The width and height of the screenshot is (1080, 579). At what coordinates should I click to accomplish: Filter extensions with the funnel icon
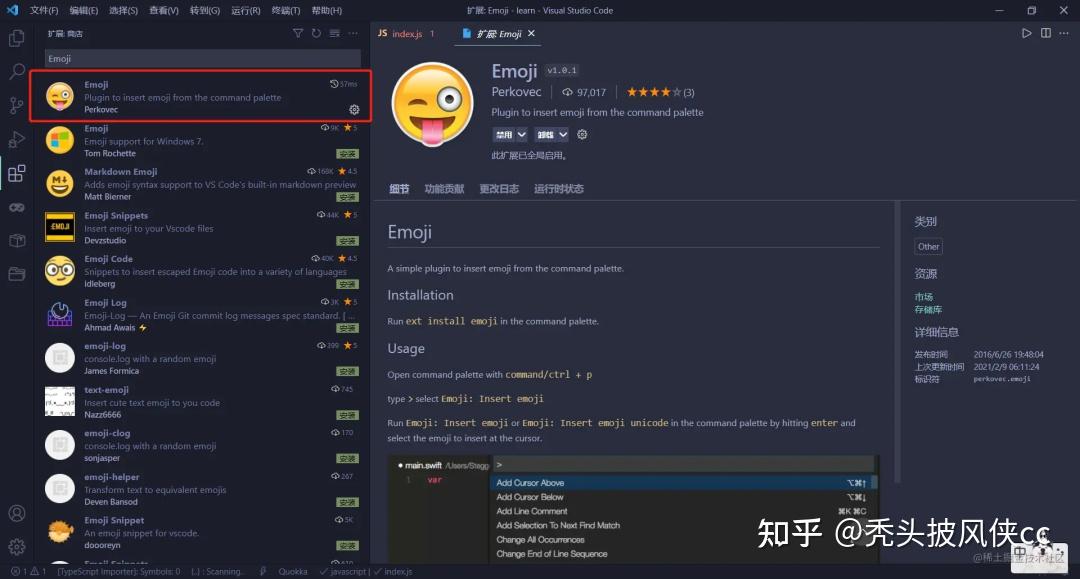coord(298,33)
